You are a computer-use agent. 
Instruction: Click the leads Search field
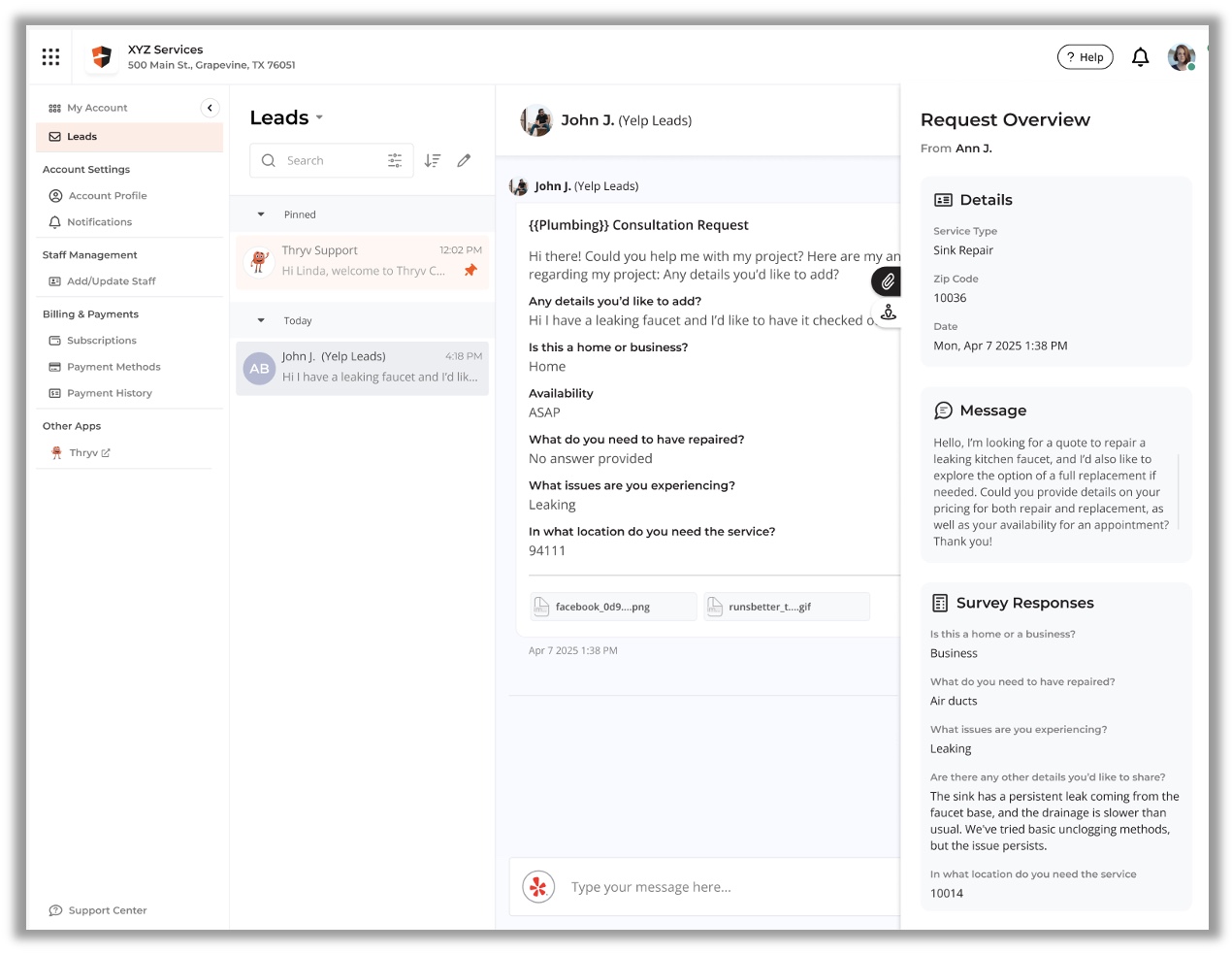330,161
